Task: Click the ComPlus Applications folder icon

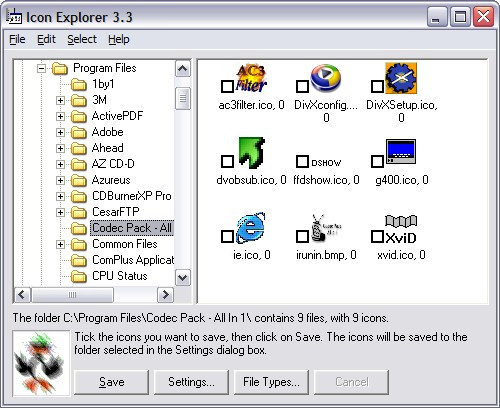Action: click(79, 260)
